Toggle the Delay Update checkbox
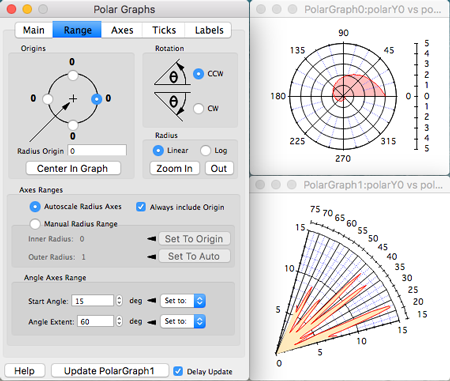 (x=178, y=371)
